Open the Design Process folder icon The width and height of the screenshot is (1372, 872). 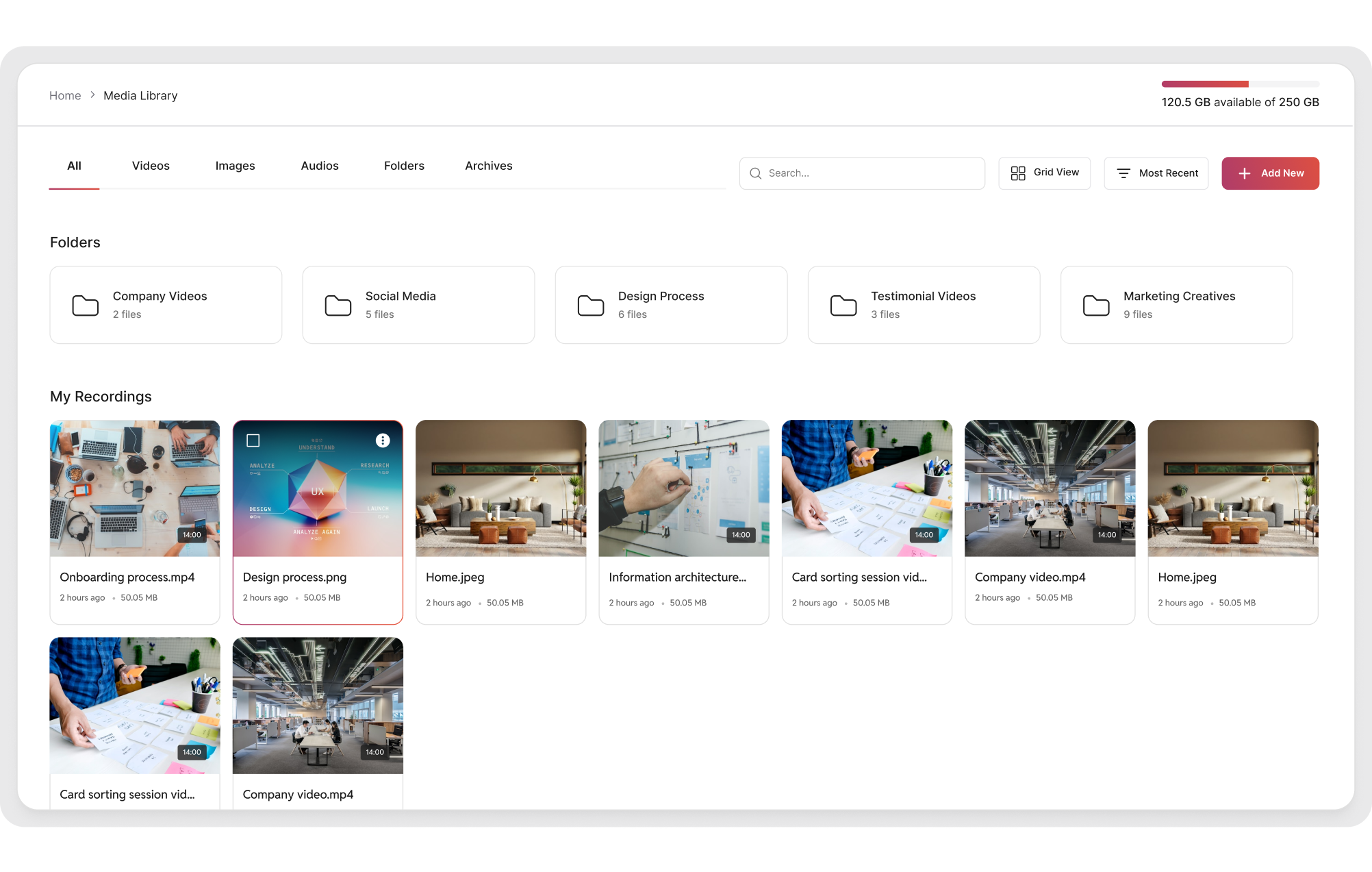pos(590,306)
